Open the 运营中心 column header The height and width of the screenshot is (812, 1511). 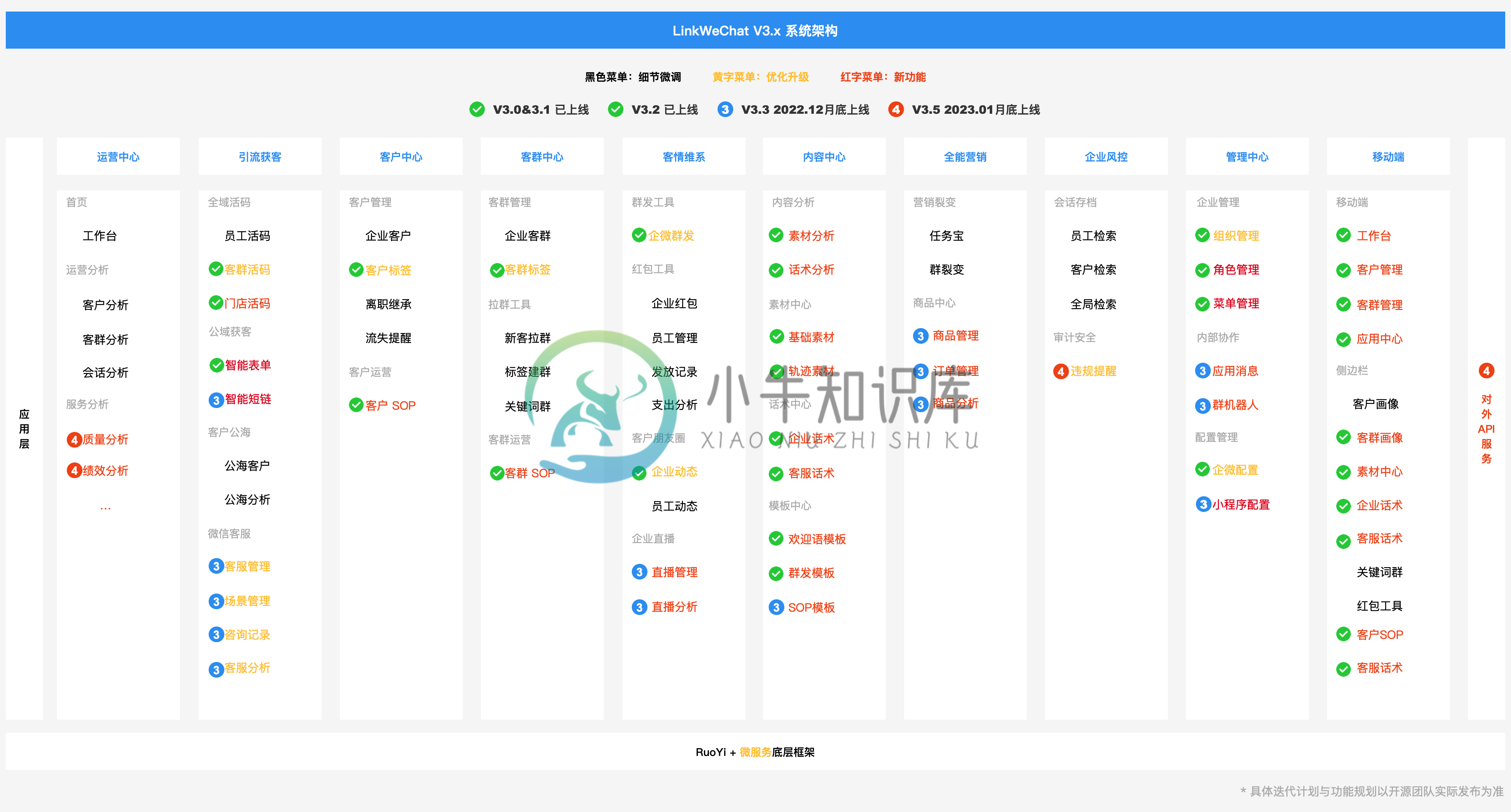click(x=118, y=157)
